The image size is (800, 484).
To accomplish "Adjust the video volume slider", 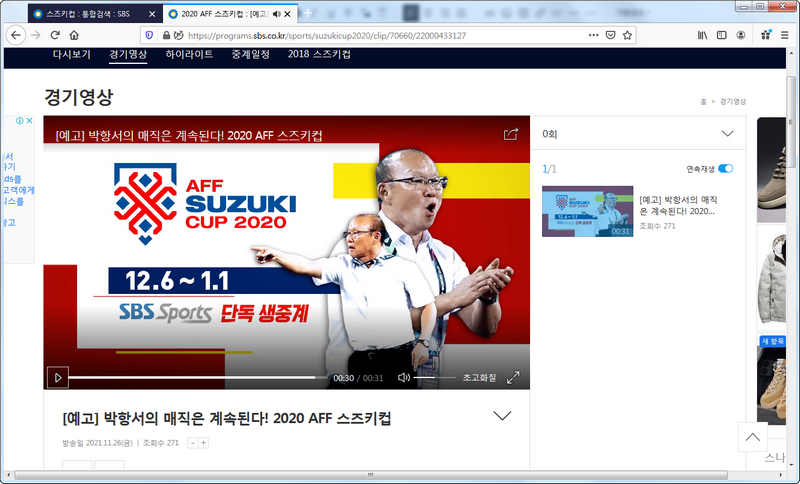I will pos(434,377).
